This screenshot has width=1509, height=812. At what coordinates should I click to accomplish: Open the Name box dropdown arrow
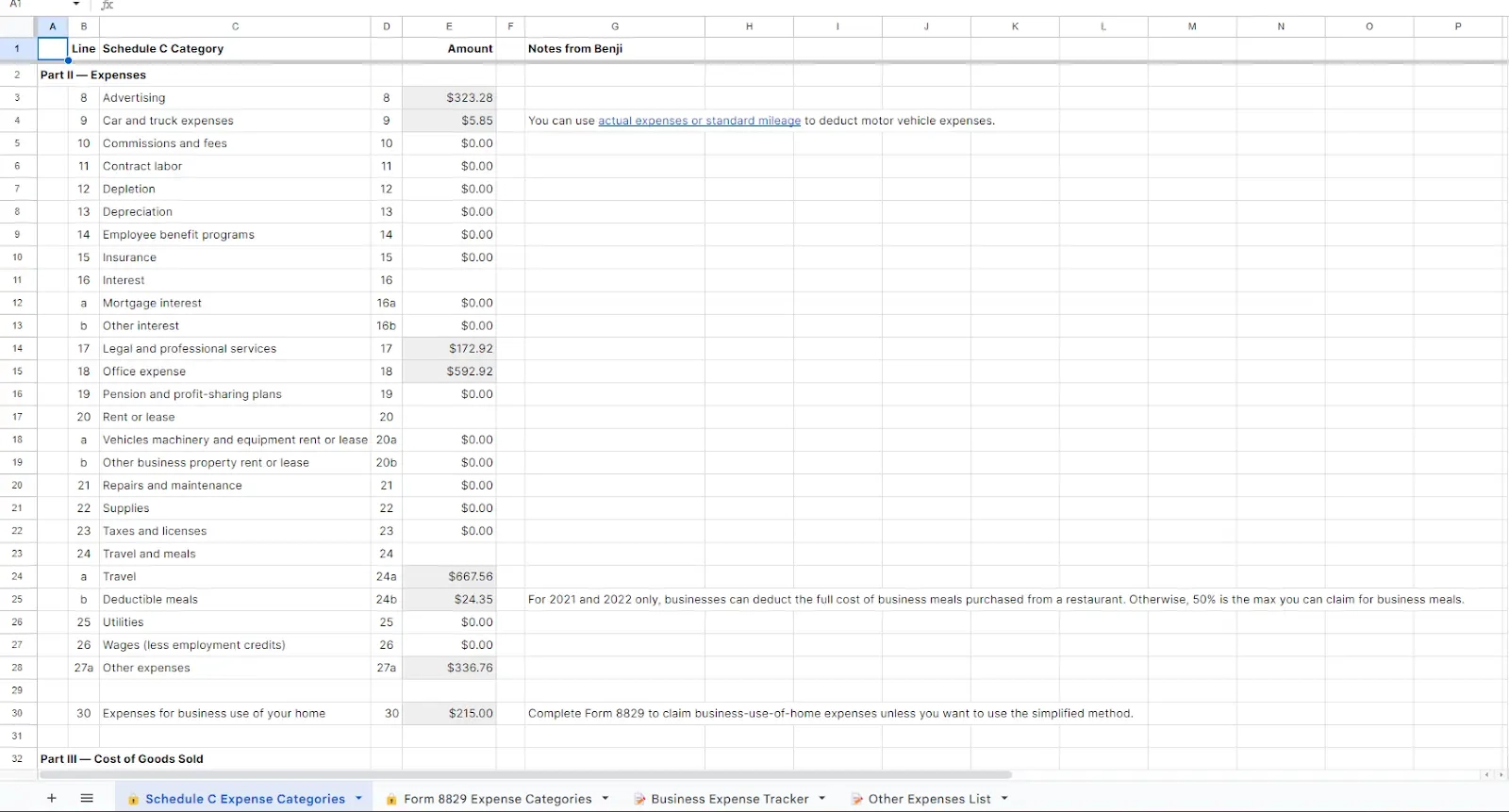tap(76, 5)
